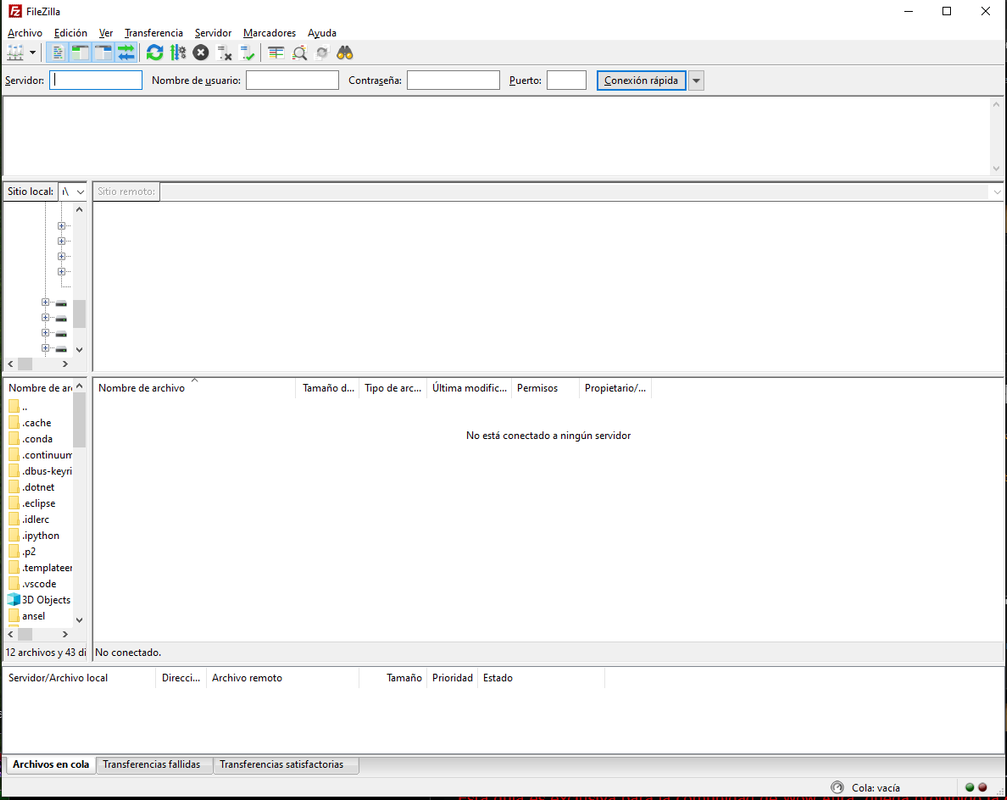
Task: Open the Sitio local path dropdown
Action: point(80,191)
